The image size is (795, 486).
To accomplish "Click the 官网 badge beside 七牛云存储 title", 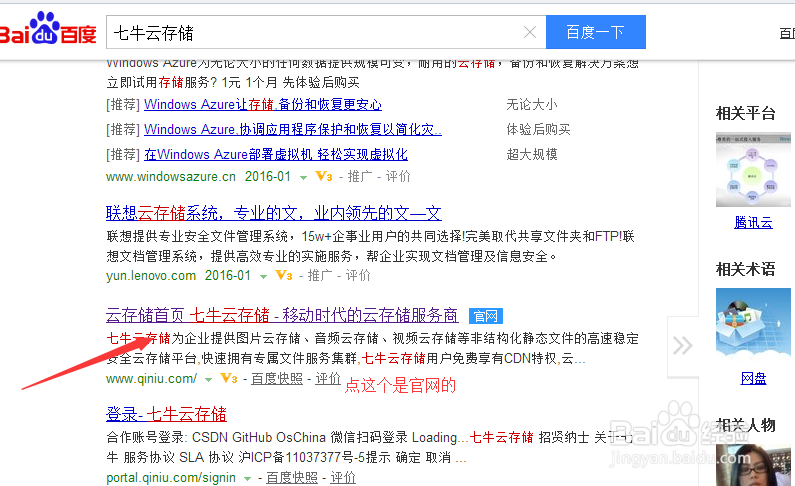I will (486, 316).
